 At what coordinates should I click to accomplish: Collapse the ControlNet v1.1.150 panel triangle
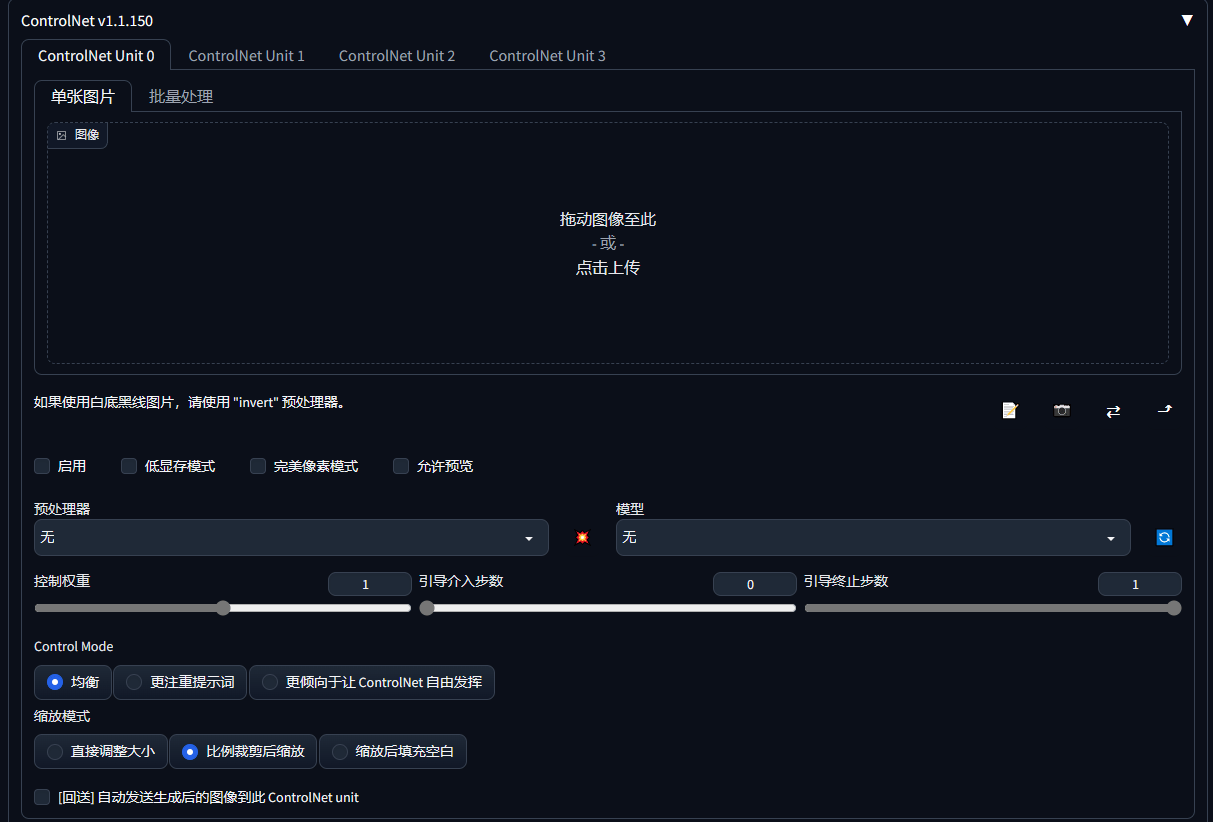tap(1187, 20)
